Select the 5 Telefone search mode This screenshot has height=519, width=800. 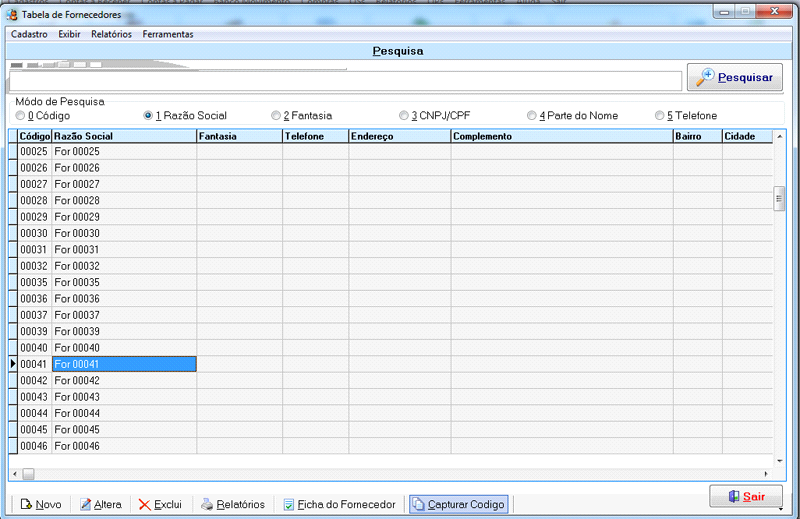[x=660, y=116]
